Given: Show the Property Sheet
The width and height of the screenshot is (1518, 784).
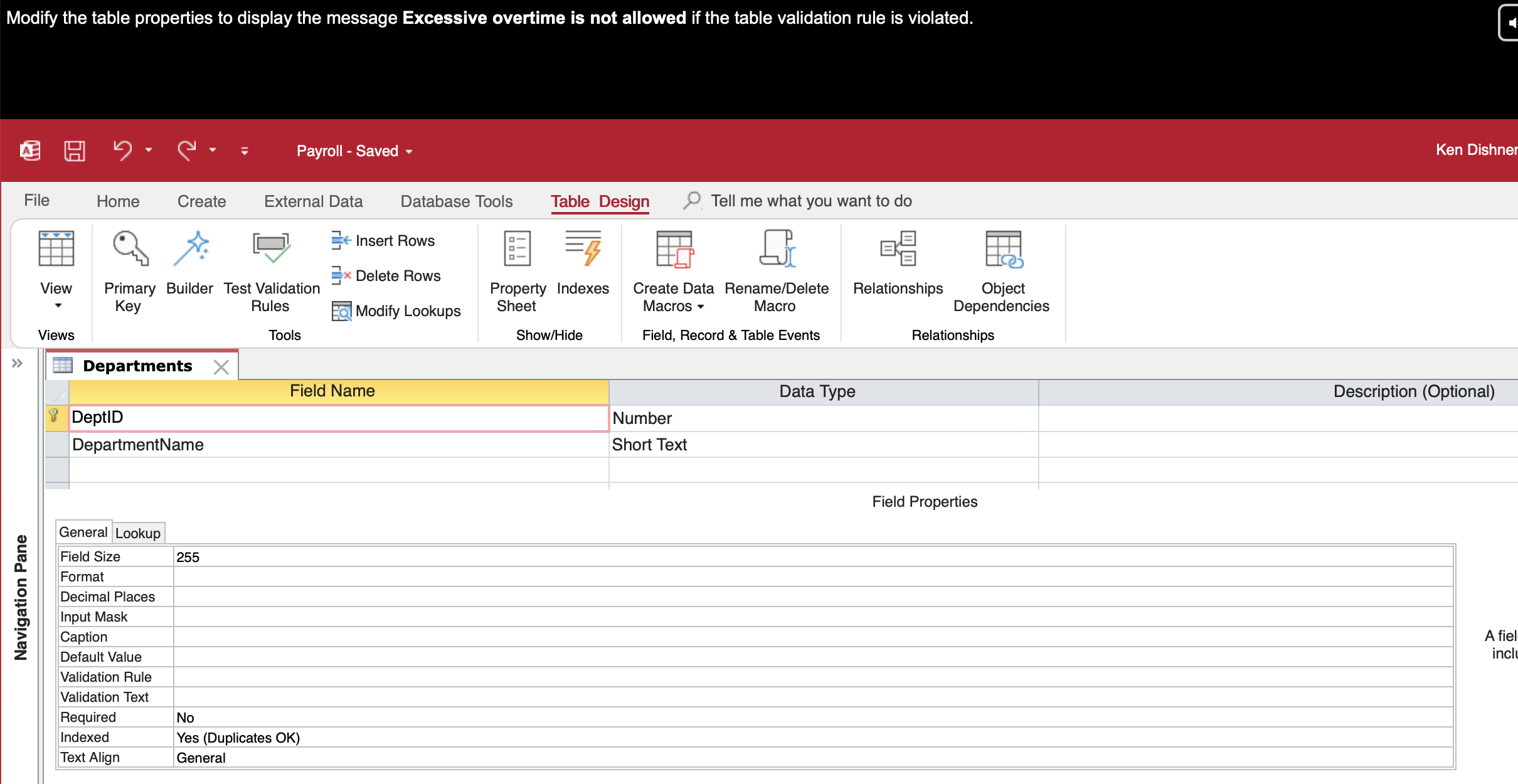Looking at the screenshot, I should coord(516,270).
